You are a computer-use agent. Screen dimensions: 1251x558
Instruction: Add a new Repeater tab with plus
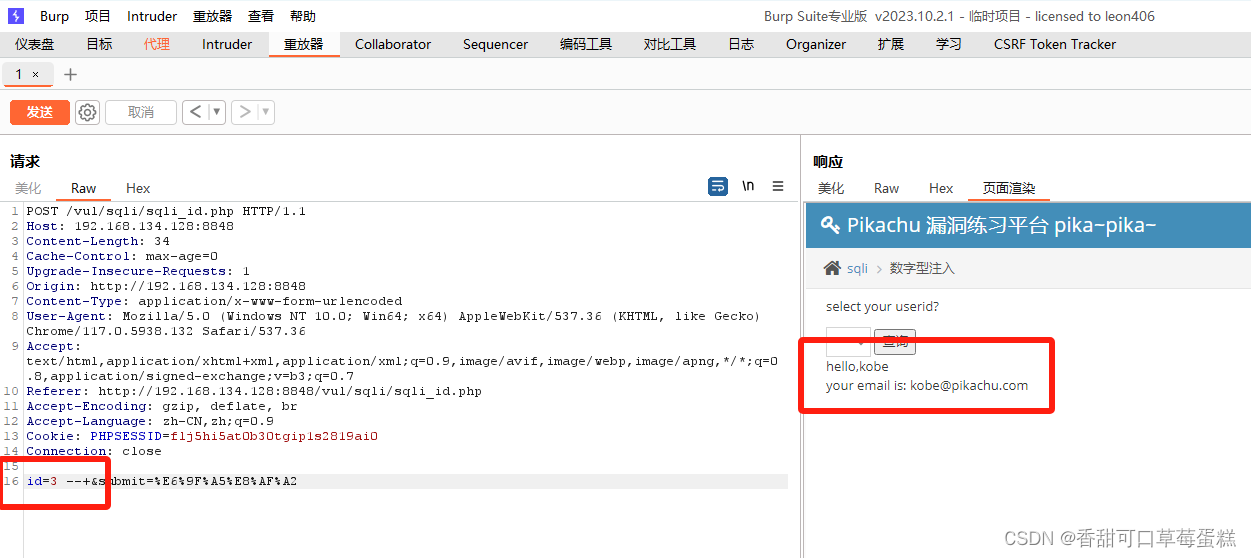(70, 75)
